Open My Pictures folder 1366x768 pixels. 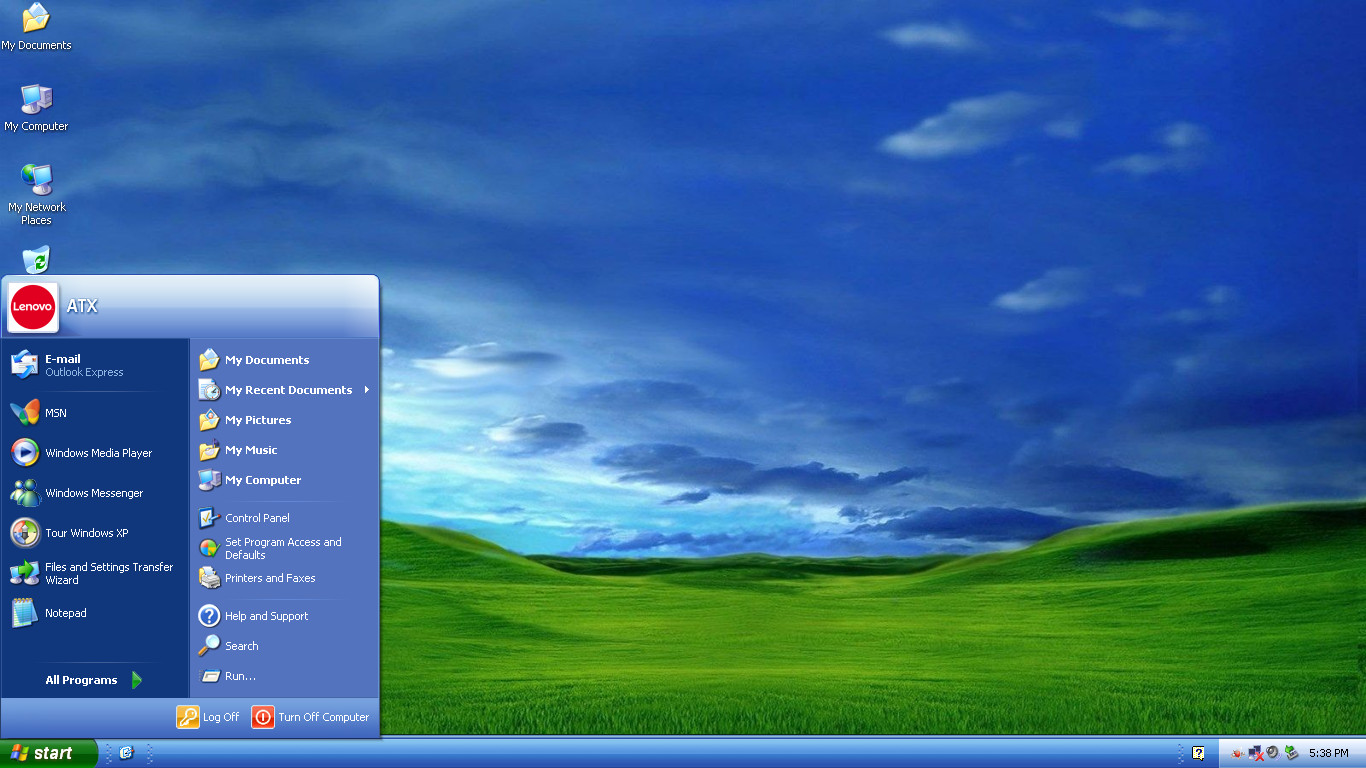pos(284,420)
